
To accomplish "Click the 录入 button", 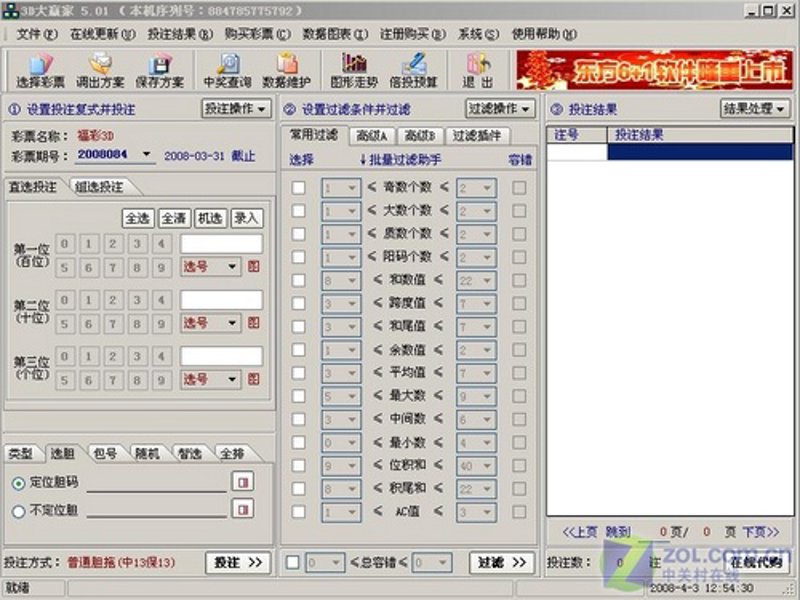I will click(x=246, y=218).
